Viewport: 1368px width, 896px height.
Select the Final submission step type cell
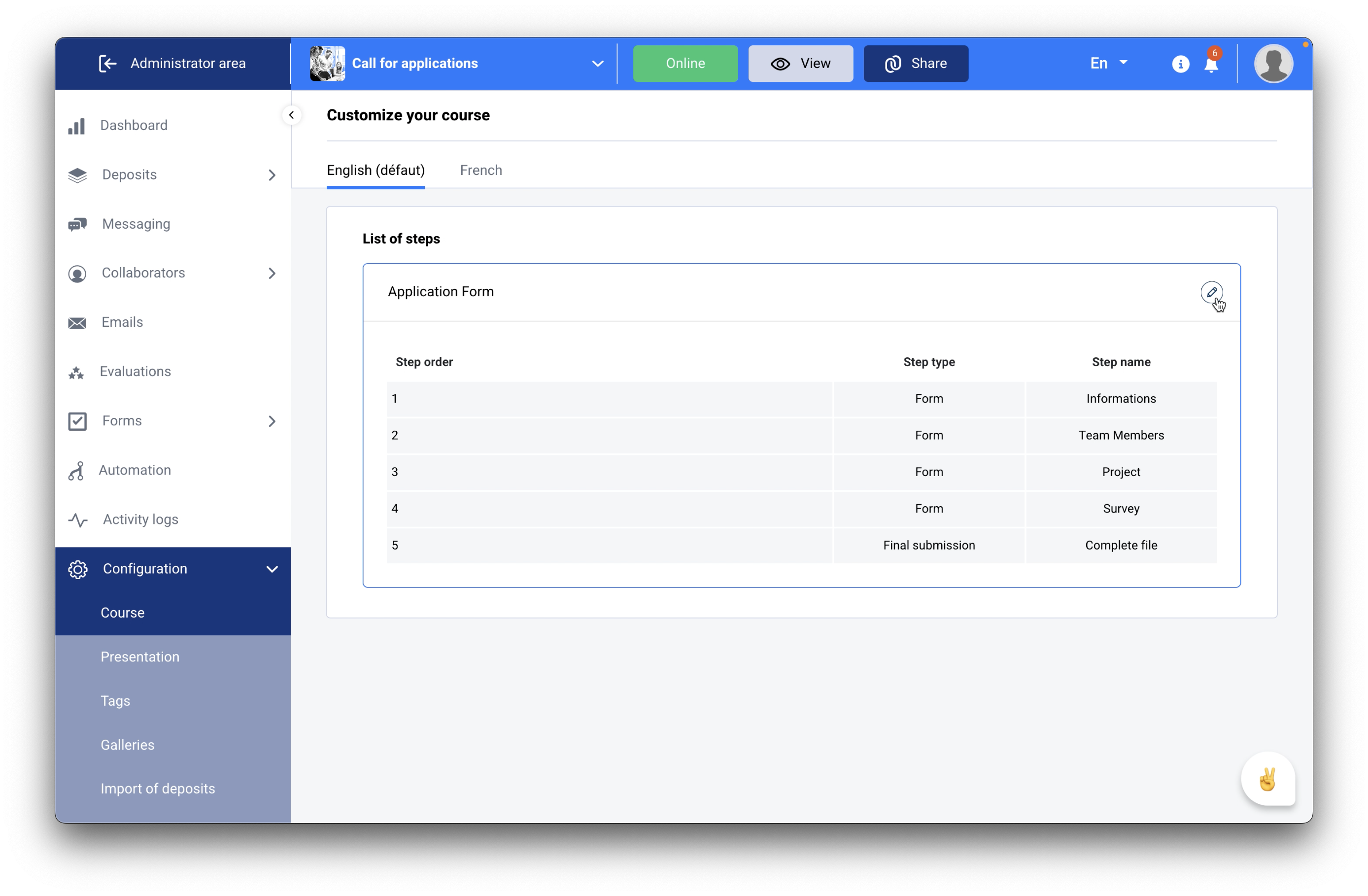(928, 546)
